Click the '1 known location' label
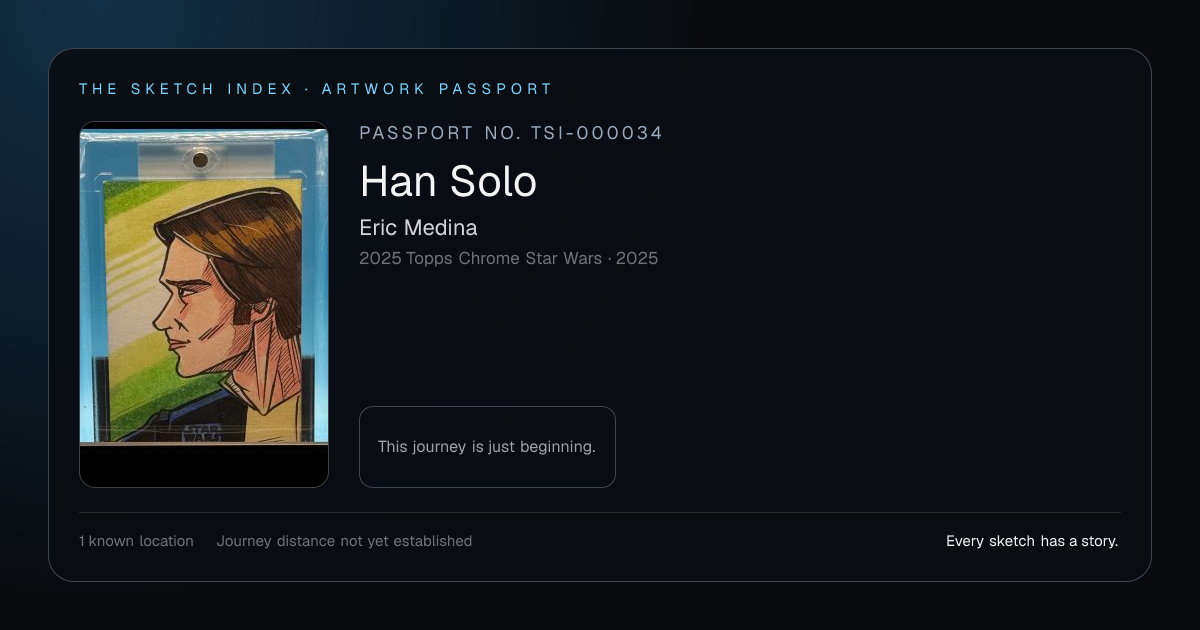 (136, 541)
